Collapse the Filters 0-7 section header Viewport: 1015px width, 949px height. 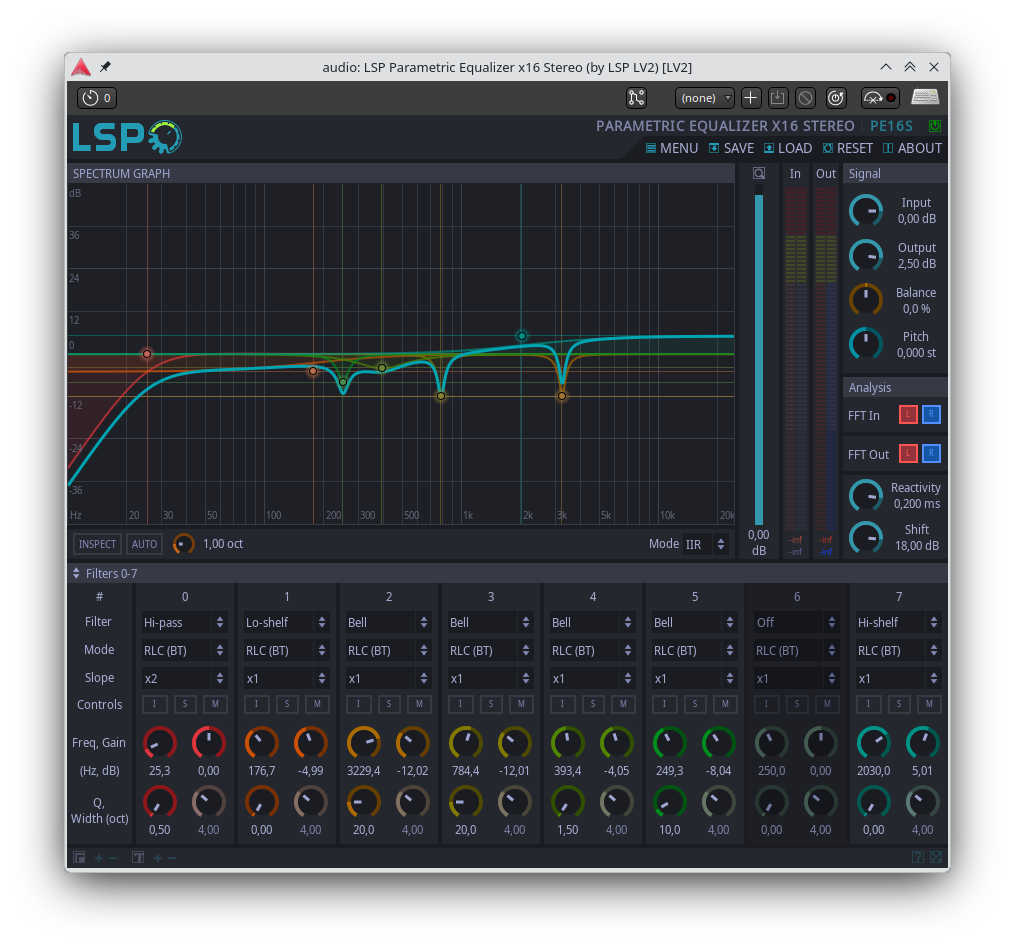pos(77,573)
